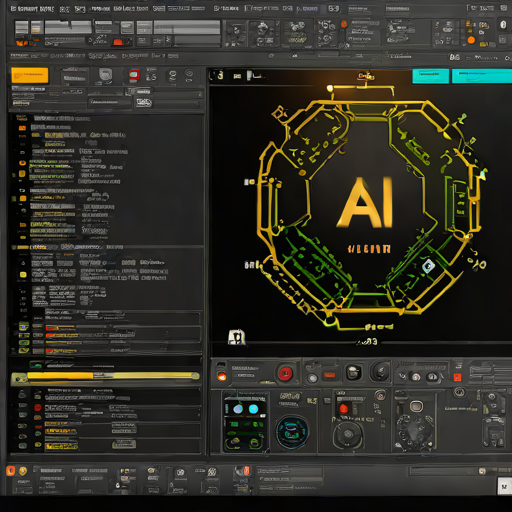512x512 pixels.
Task: Click the red round record button below viewport
Action: [285, 374]
